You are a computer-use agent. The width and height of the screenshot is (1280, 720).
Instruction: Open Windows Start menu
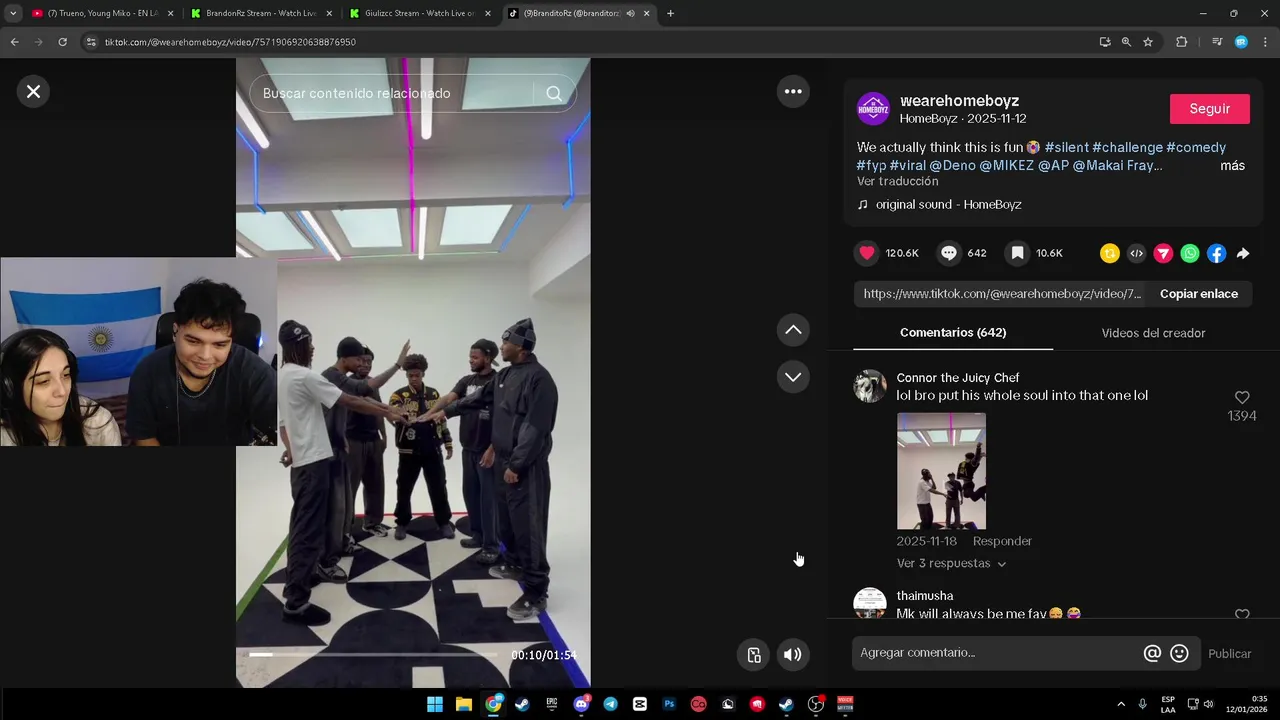(x=435, y=704)
